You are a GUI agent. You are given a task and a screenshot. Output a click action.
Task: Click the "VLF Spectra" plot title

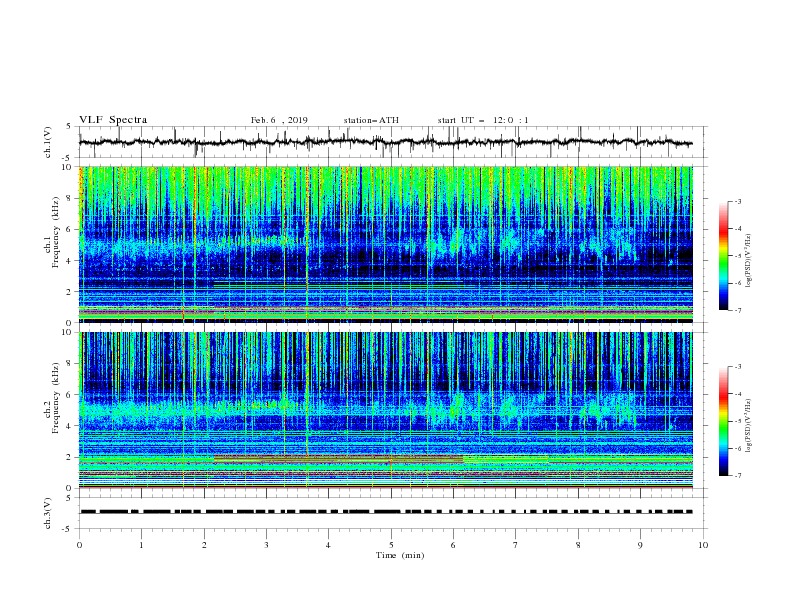click(113, 120)
